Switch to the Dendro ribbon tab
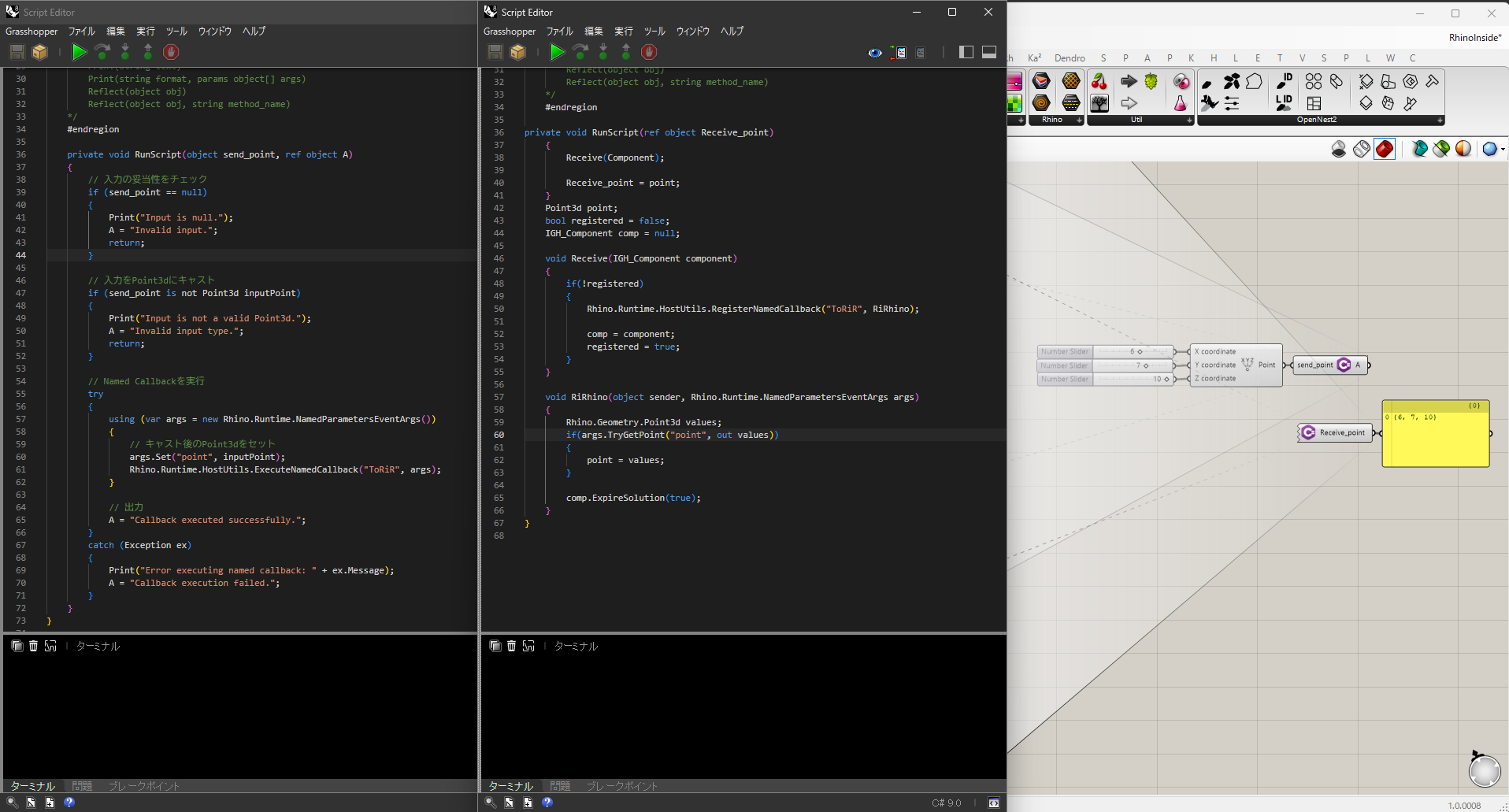Viewport: 1509px width, 812px height. click(1069, 58)
